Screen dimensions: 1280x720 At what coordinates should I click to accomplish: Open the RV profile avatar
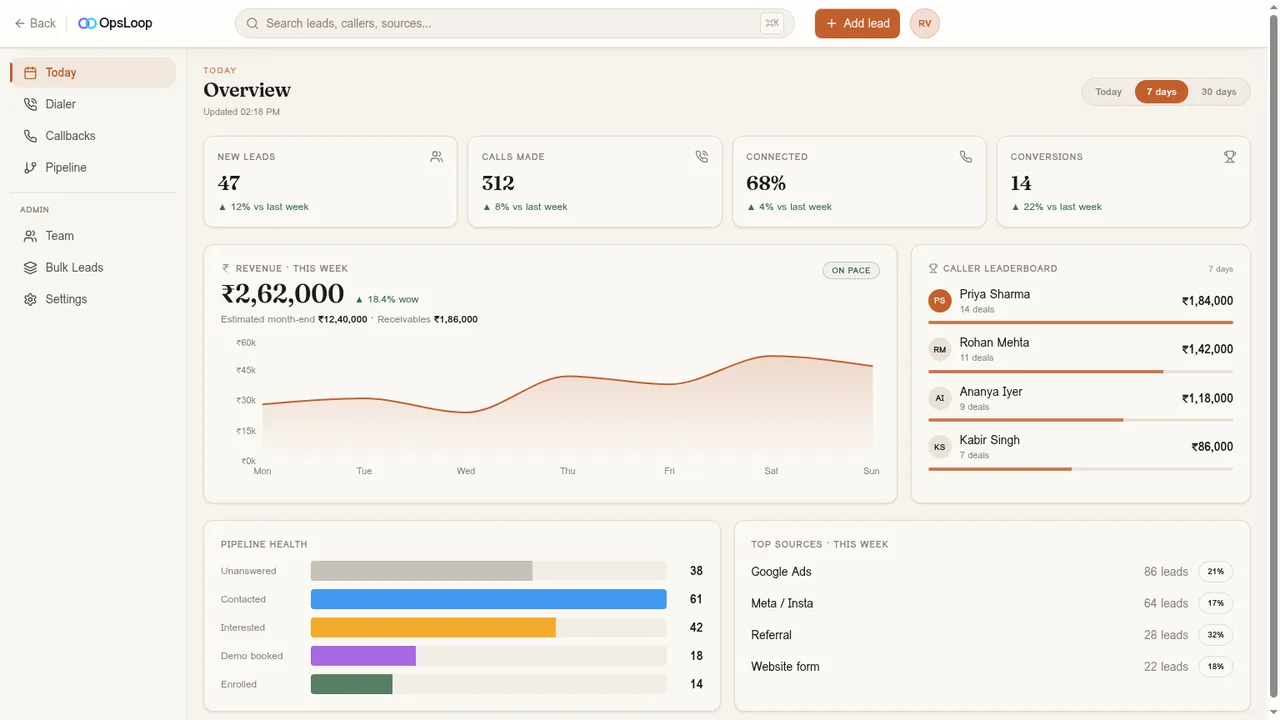[925, 23]
